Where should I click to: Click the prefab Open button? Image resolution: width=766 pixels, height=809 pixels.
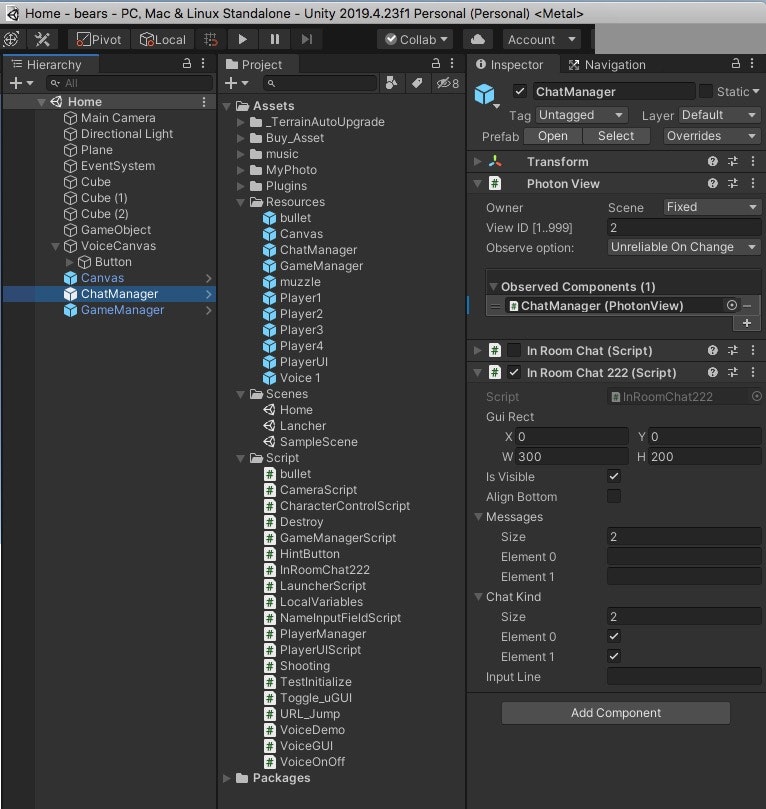[x=552, y=136]
